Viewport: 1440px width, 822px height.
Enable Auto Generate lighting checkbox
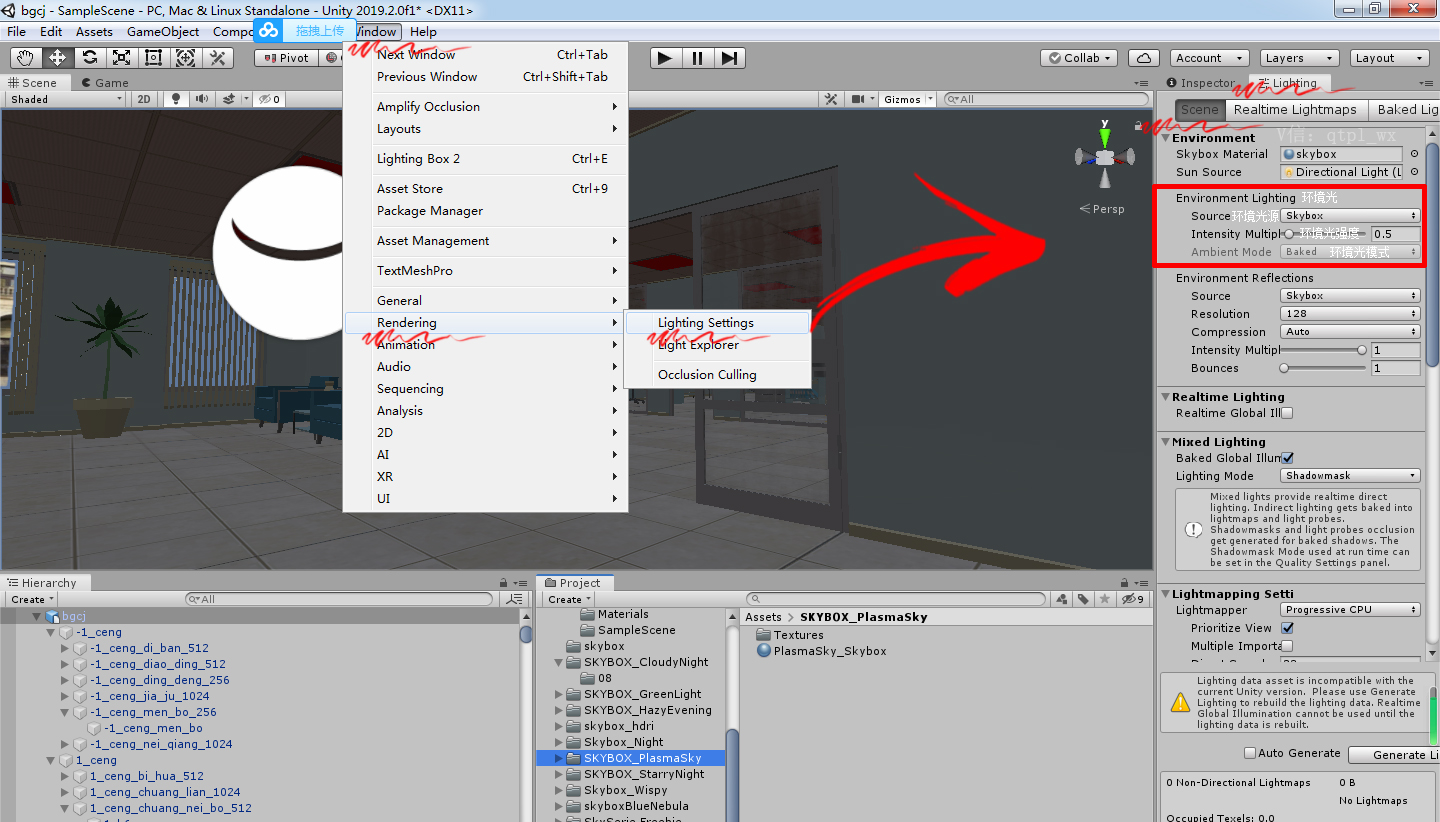[x=1249, y=753]
